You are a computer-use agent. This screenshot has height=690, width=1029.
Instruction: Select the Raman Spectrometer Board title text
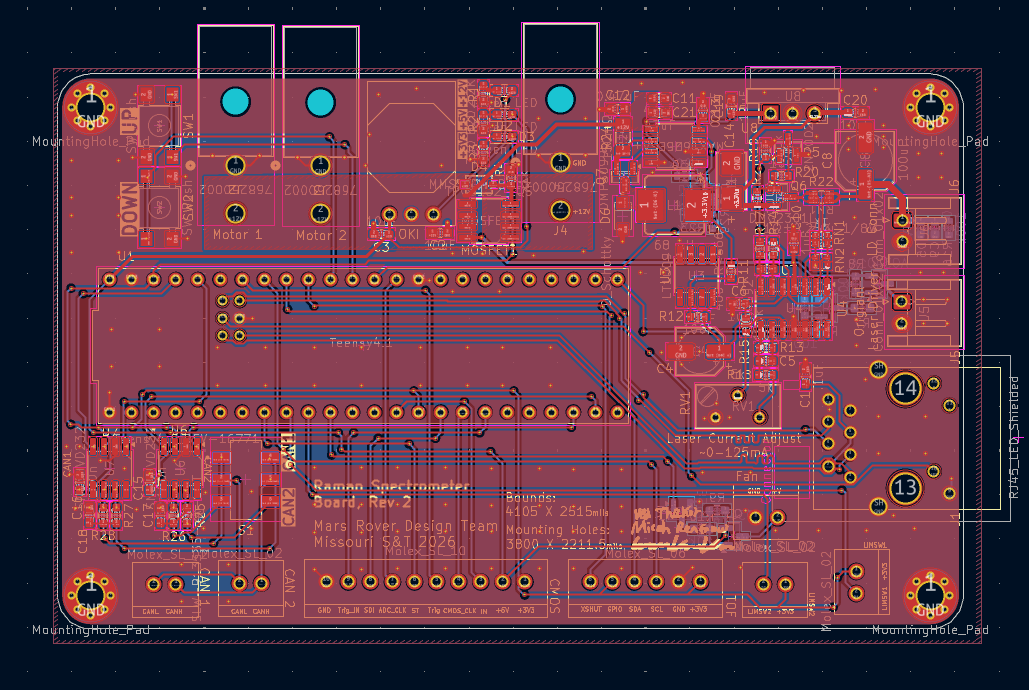click(391, 493)
